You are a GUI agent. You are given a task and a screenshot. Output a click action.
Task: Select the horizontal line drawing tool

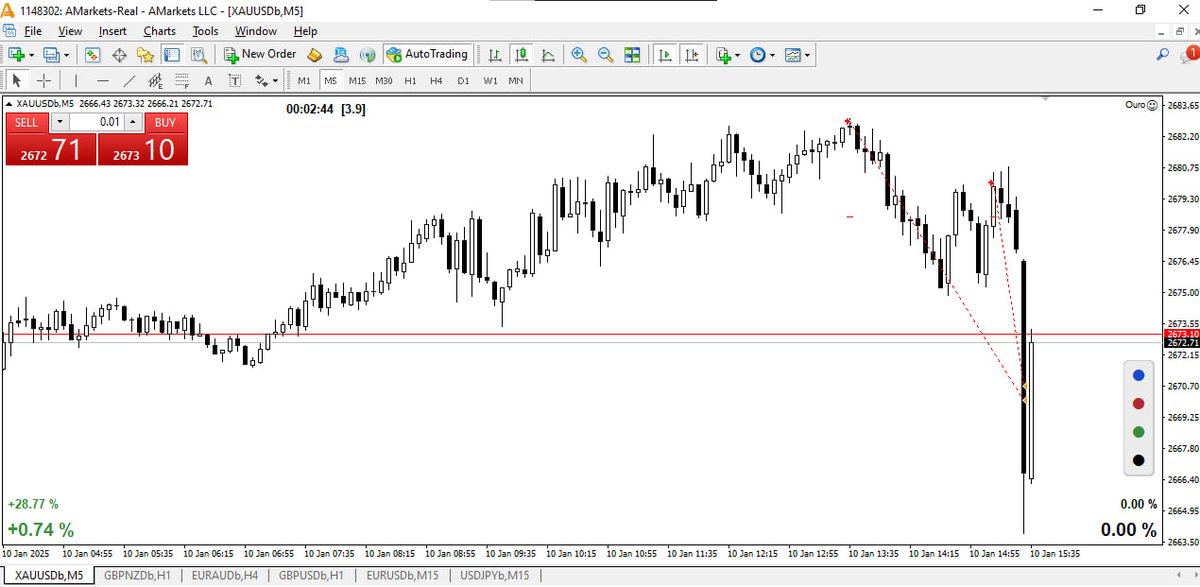click(102, 80)
